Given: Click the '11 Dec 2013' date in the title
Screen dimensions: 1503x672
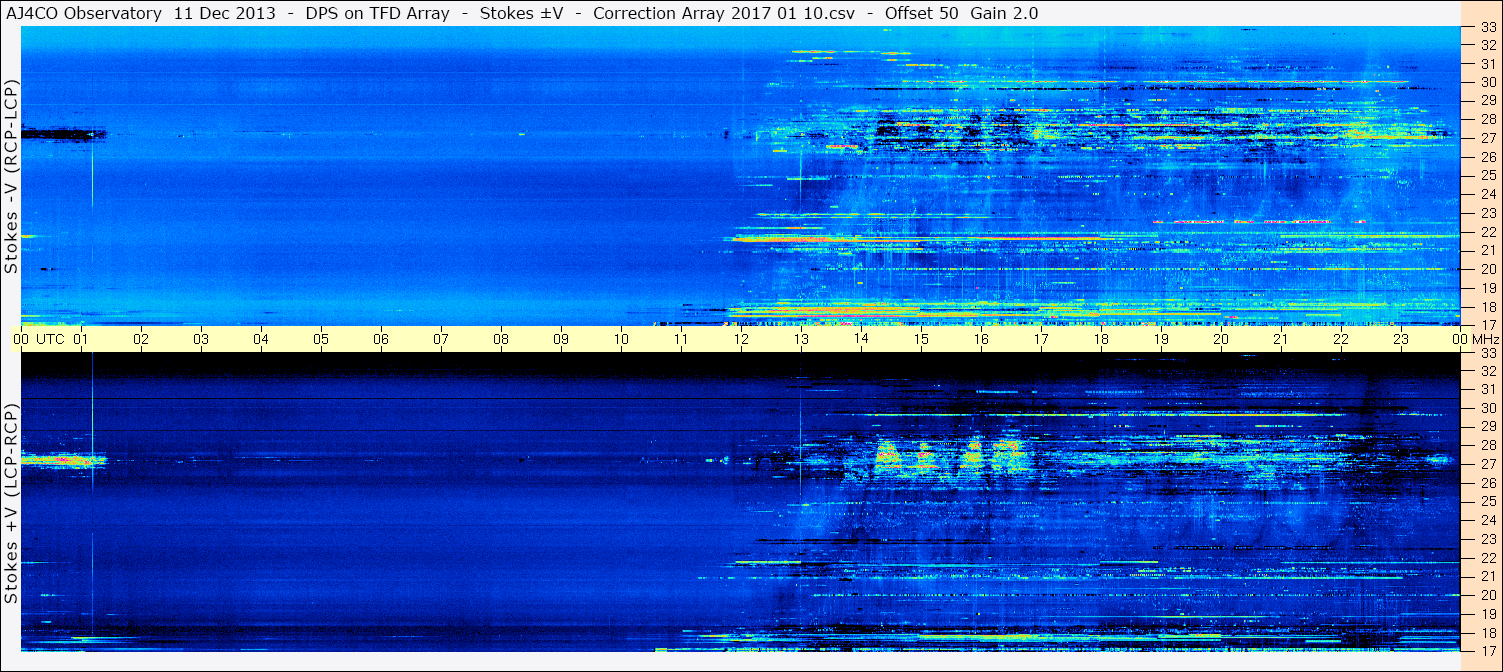Looking at the screenshot, I should point(224,13).
